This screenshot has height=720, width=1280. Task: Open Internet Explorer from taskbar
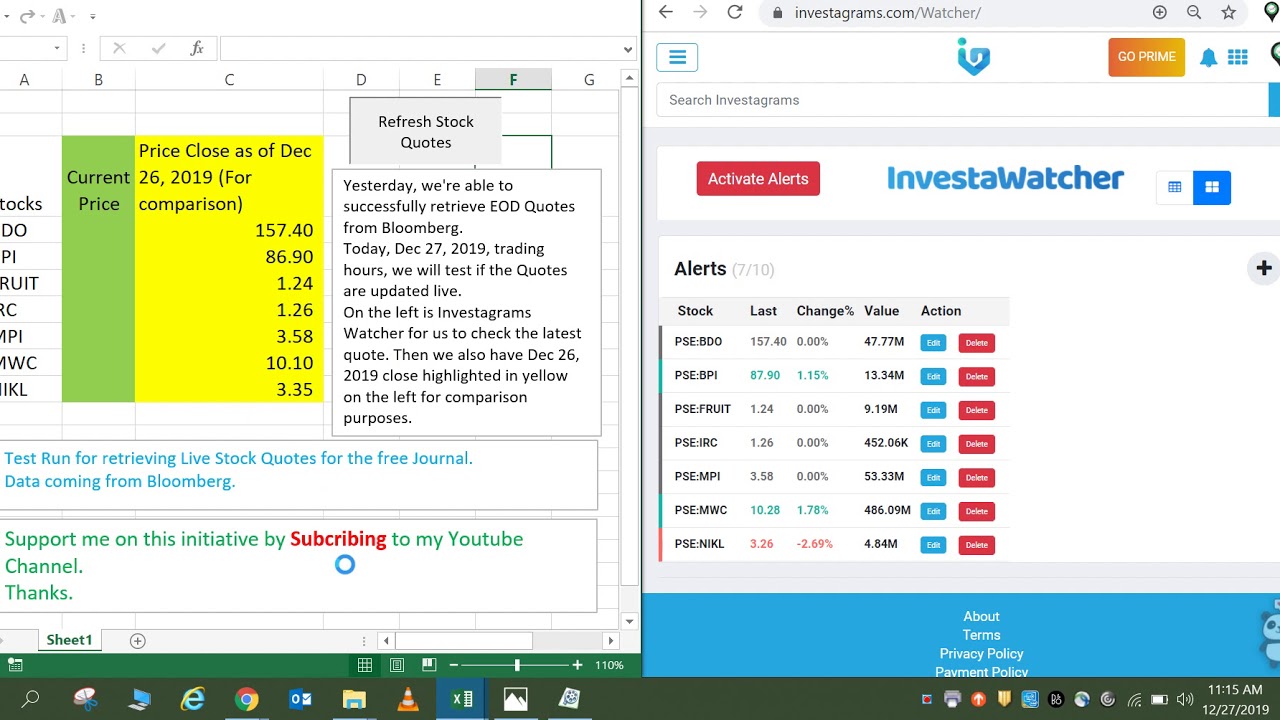pyautogui.click(x=192, y=699)
